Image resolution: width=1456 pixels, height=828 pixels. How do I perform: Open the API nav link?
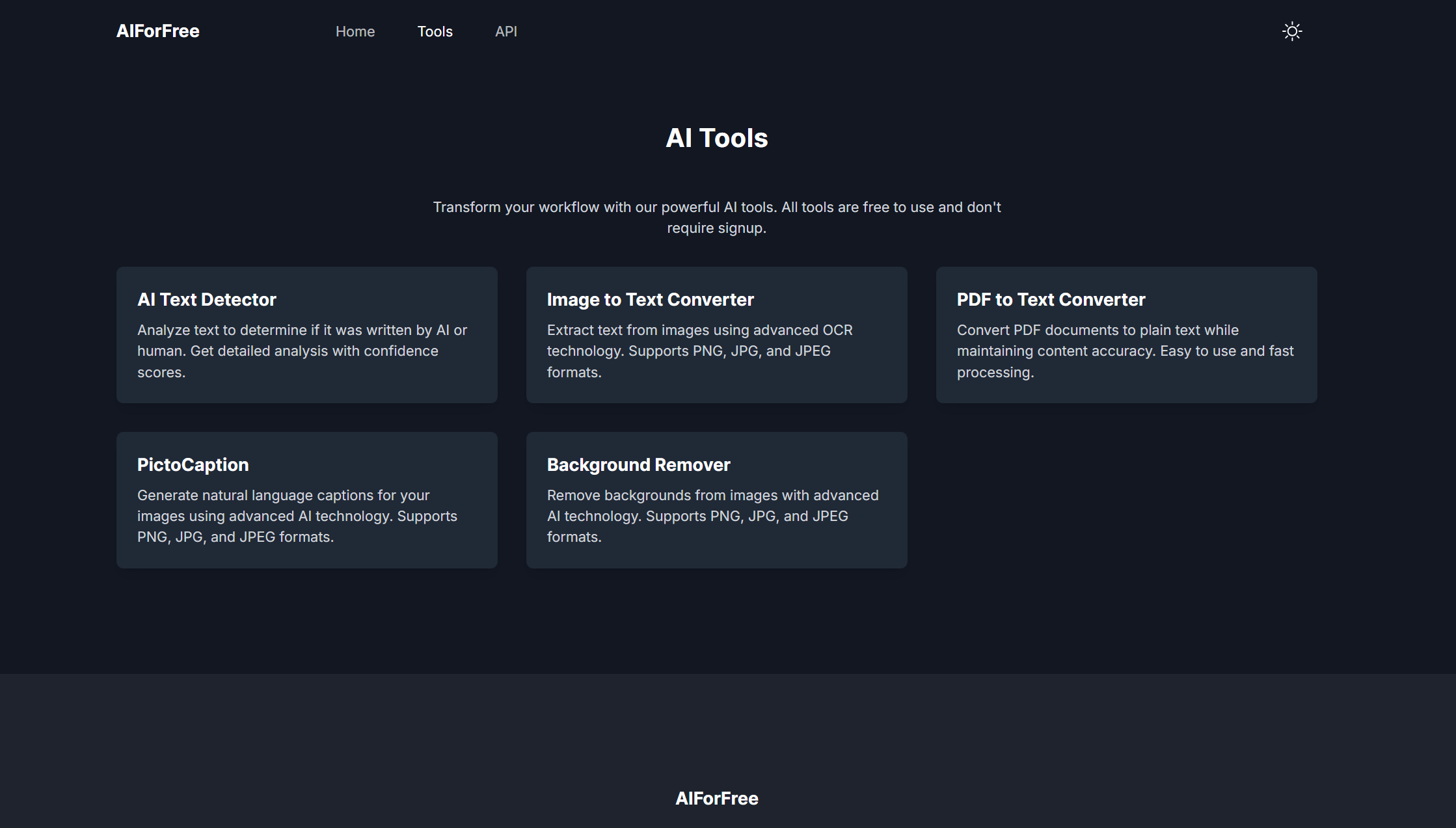click(506, 31)
